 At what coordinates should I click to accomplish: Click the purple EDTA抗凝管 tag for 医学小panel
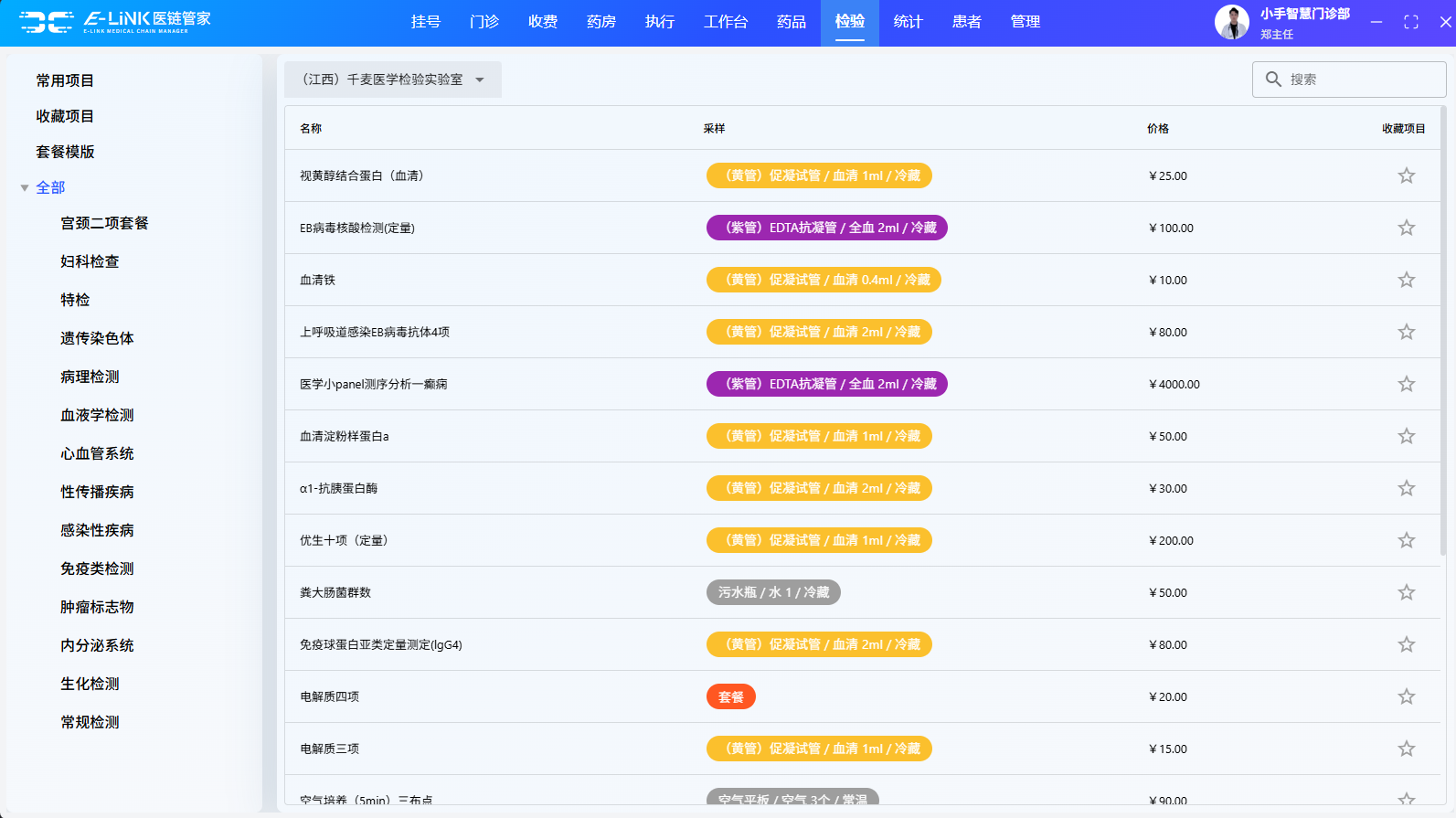[x=826, y=384]
